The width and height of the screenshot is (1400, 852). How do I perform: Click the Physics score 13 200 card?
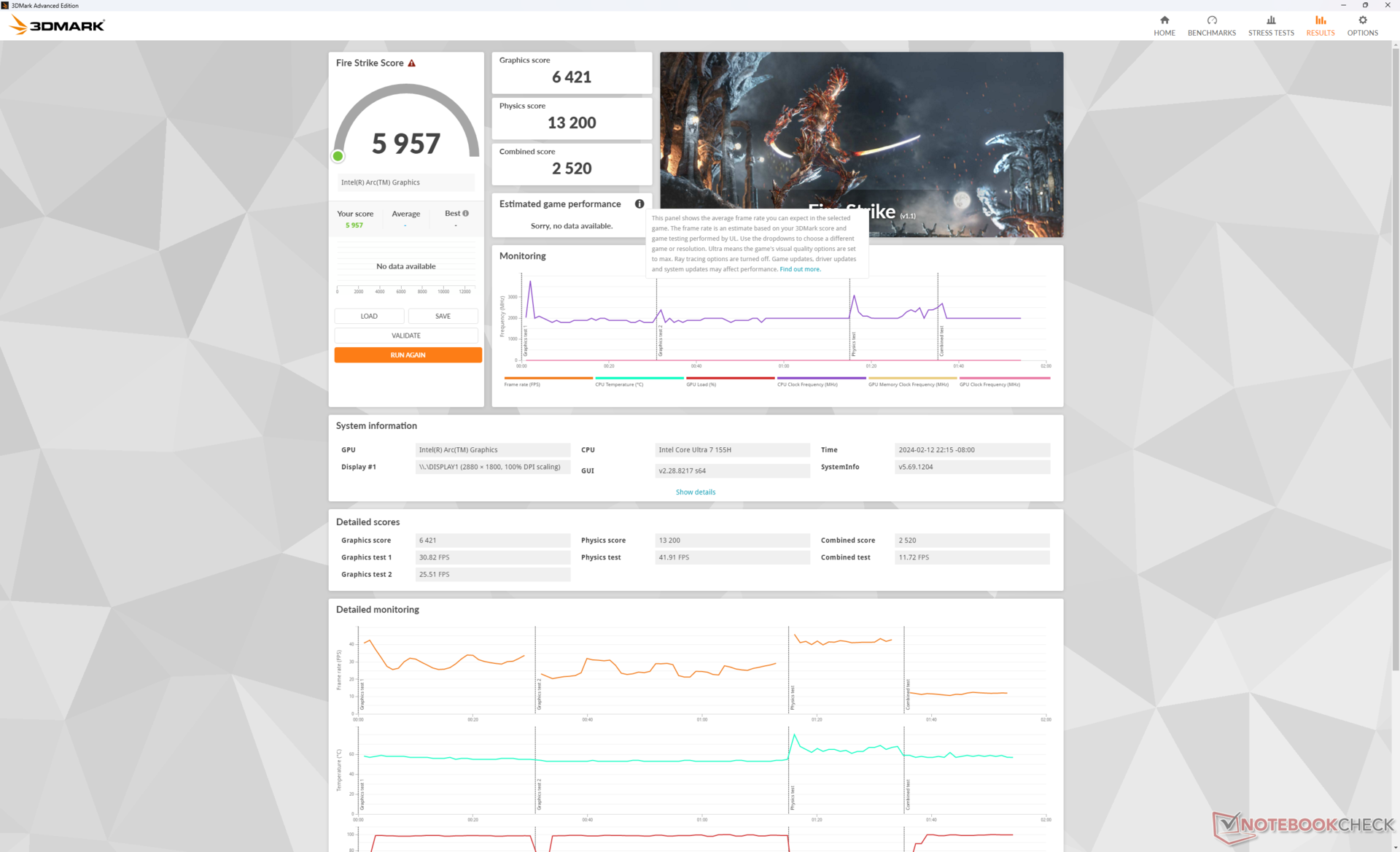(572, 118)
